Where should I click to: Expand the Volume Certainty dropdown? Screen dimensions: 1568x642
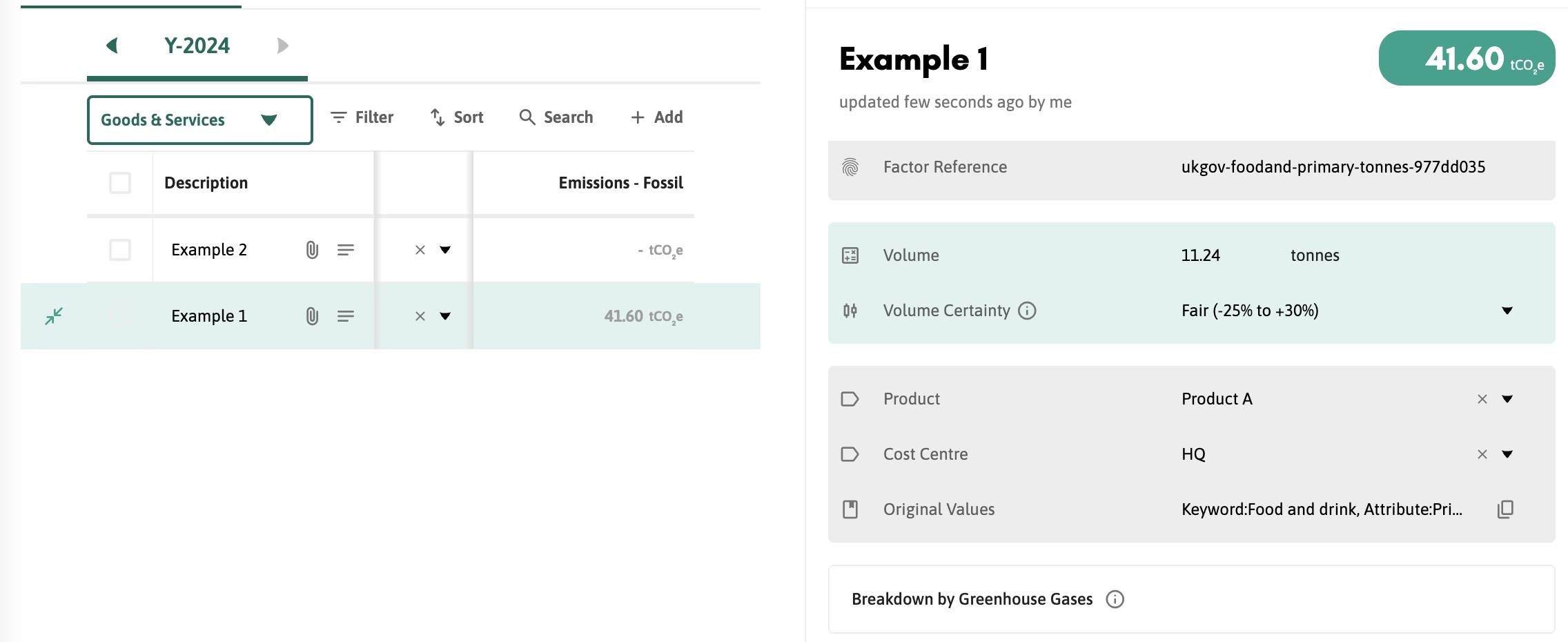click(1507, 311)
